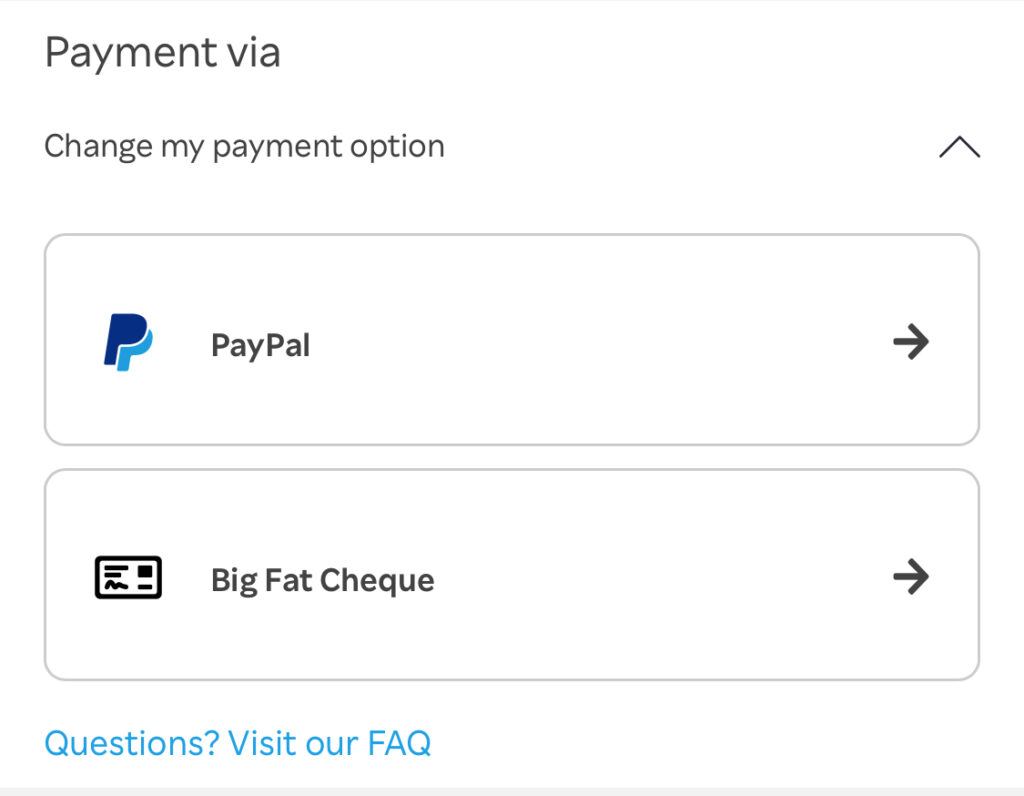Click the word 'payment' in the change option header

278,148
